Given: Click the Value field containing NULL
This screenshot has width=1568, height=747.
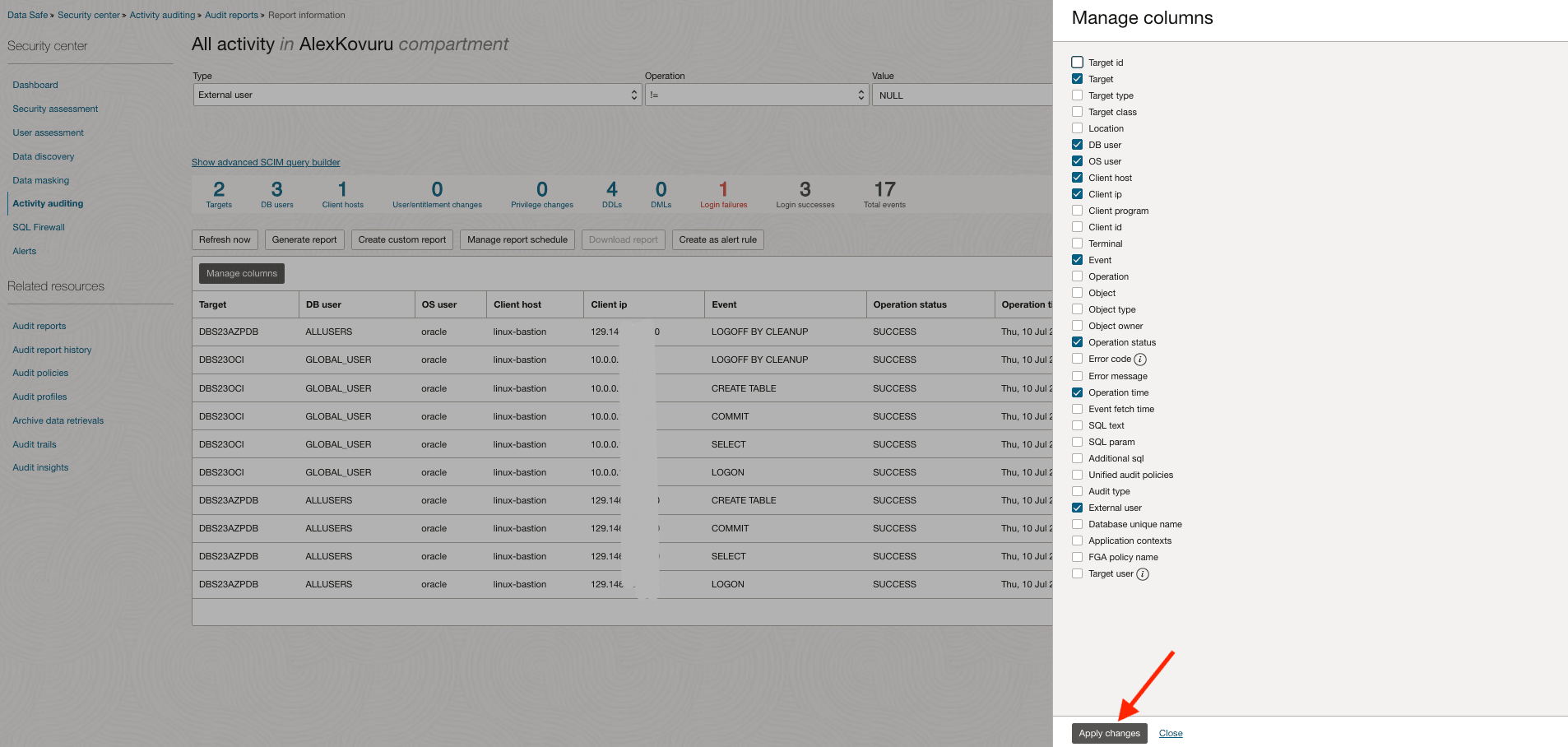Looking at the screenshot, I should click(963, 95).
